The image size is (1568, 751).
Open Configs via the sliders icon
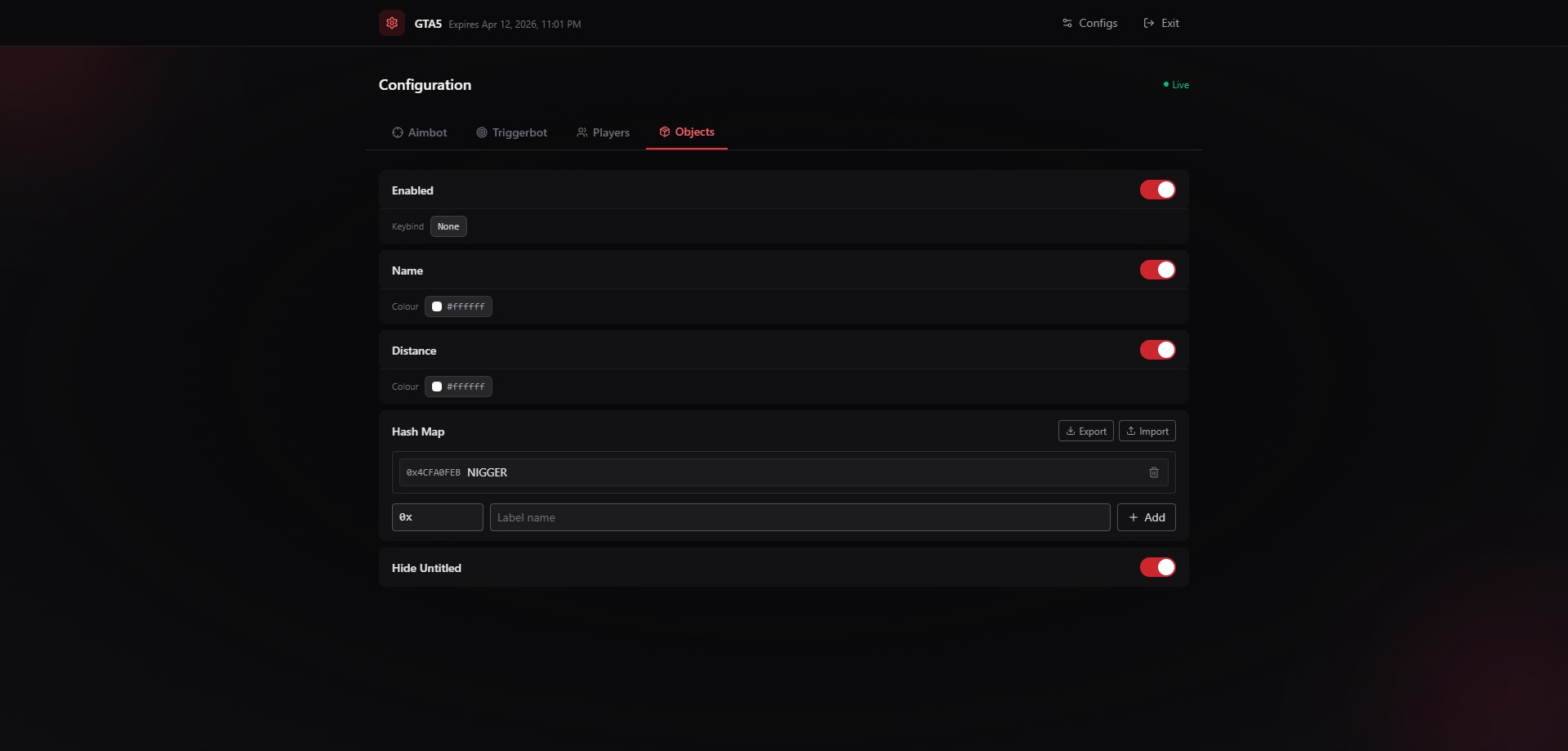pos(1067,23)
